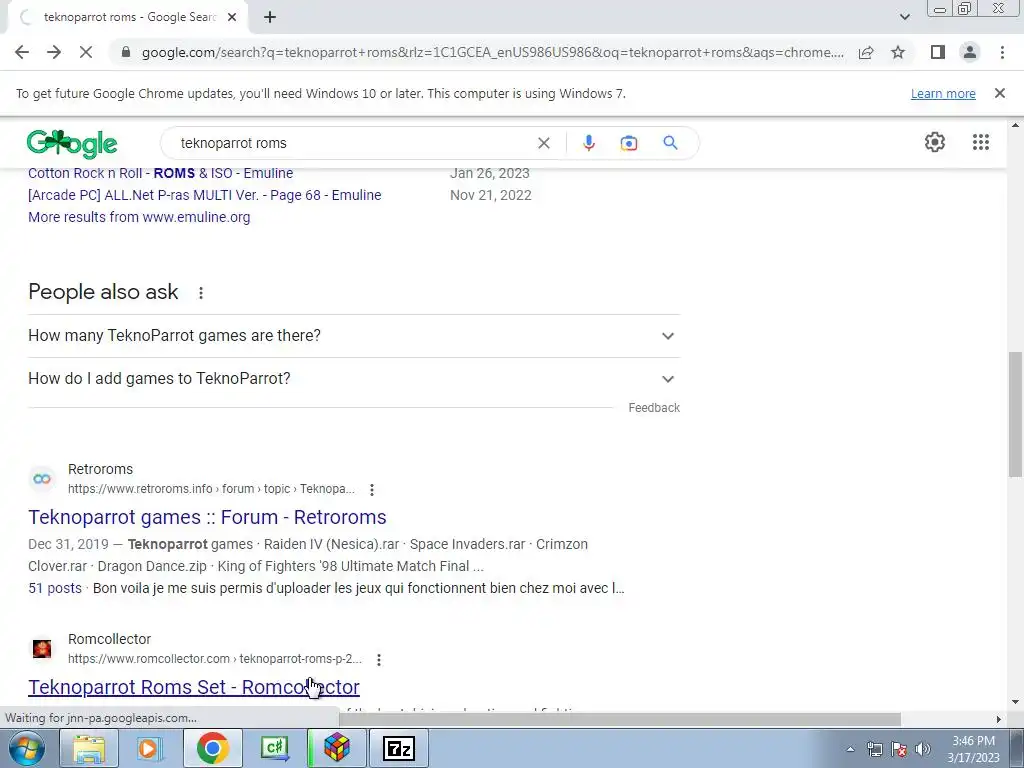
Task: Select the Retrorooms site favicon
Action: click(42, 479)
